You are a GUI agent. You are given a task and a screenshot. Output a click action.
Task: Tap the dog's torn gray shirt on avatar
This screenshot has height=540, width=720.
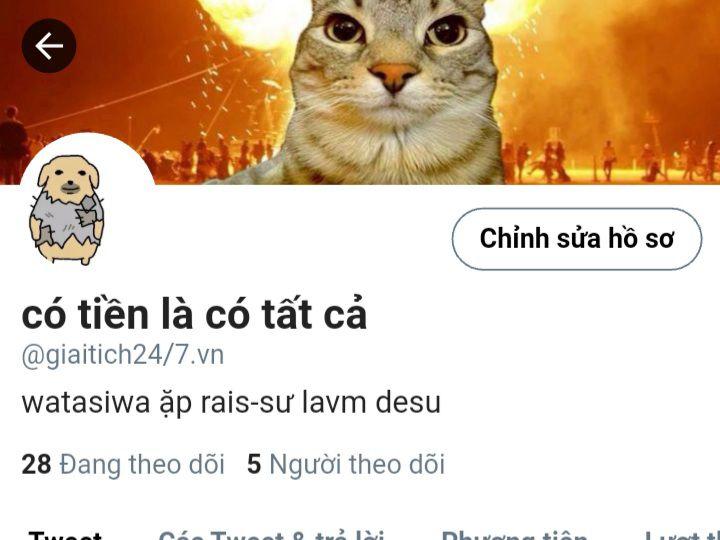tap(67, 217)
